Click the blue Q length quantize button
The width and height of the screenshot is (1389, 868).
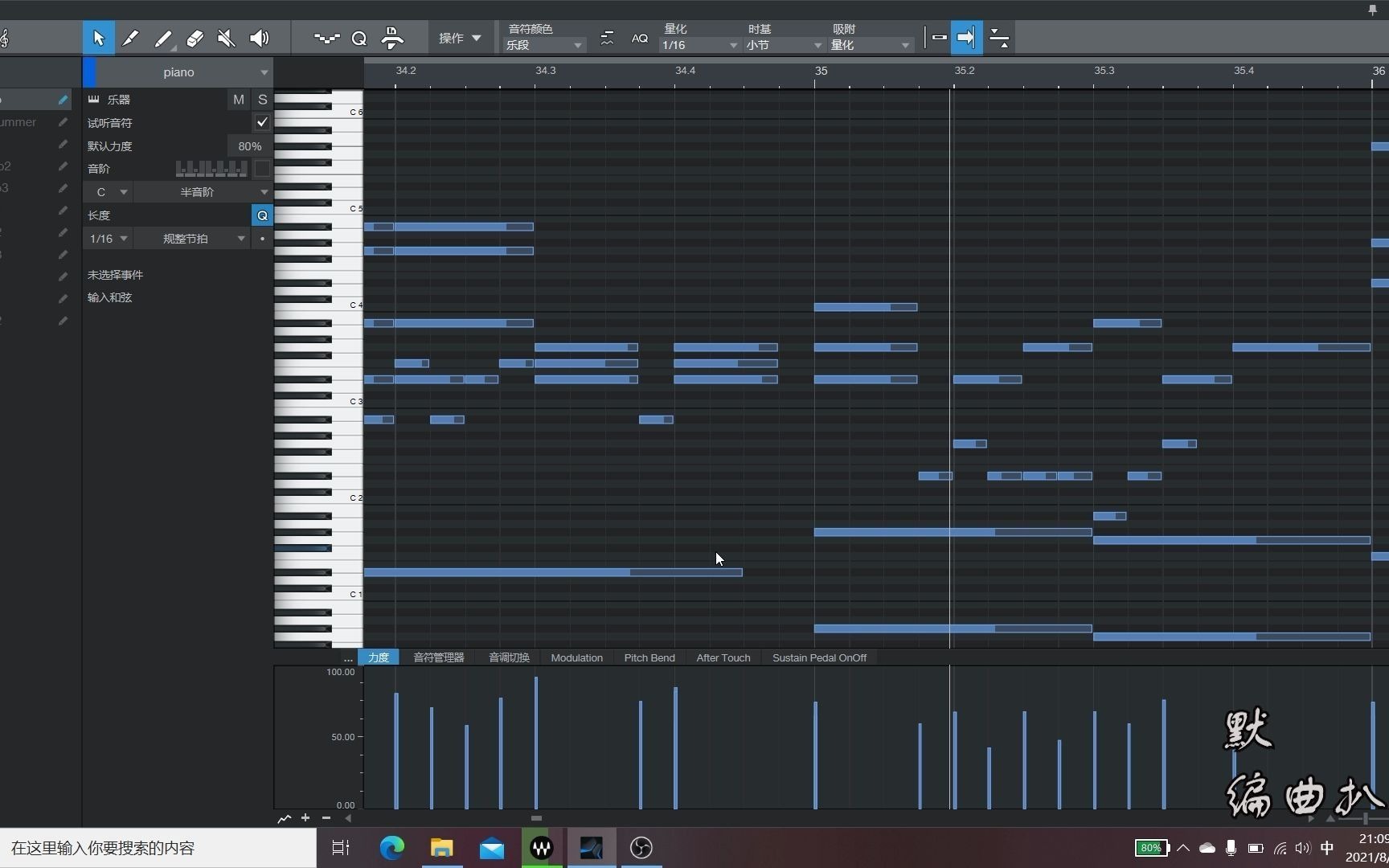pyautogui.click(x=262, y=215)
